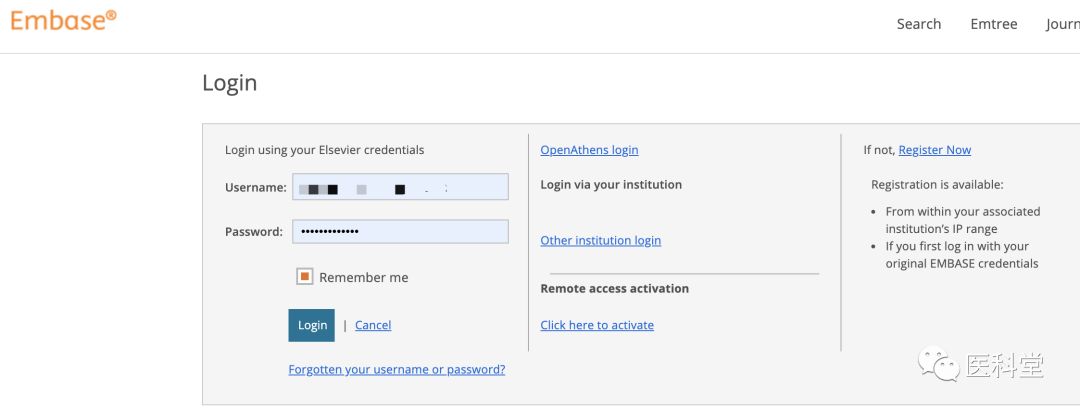Toggle the Remember me checkbox

(x=305, y=277)
